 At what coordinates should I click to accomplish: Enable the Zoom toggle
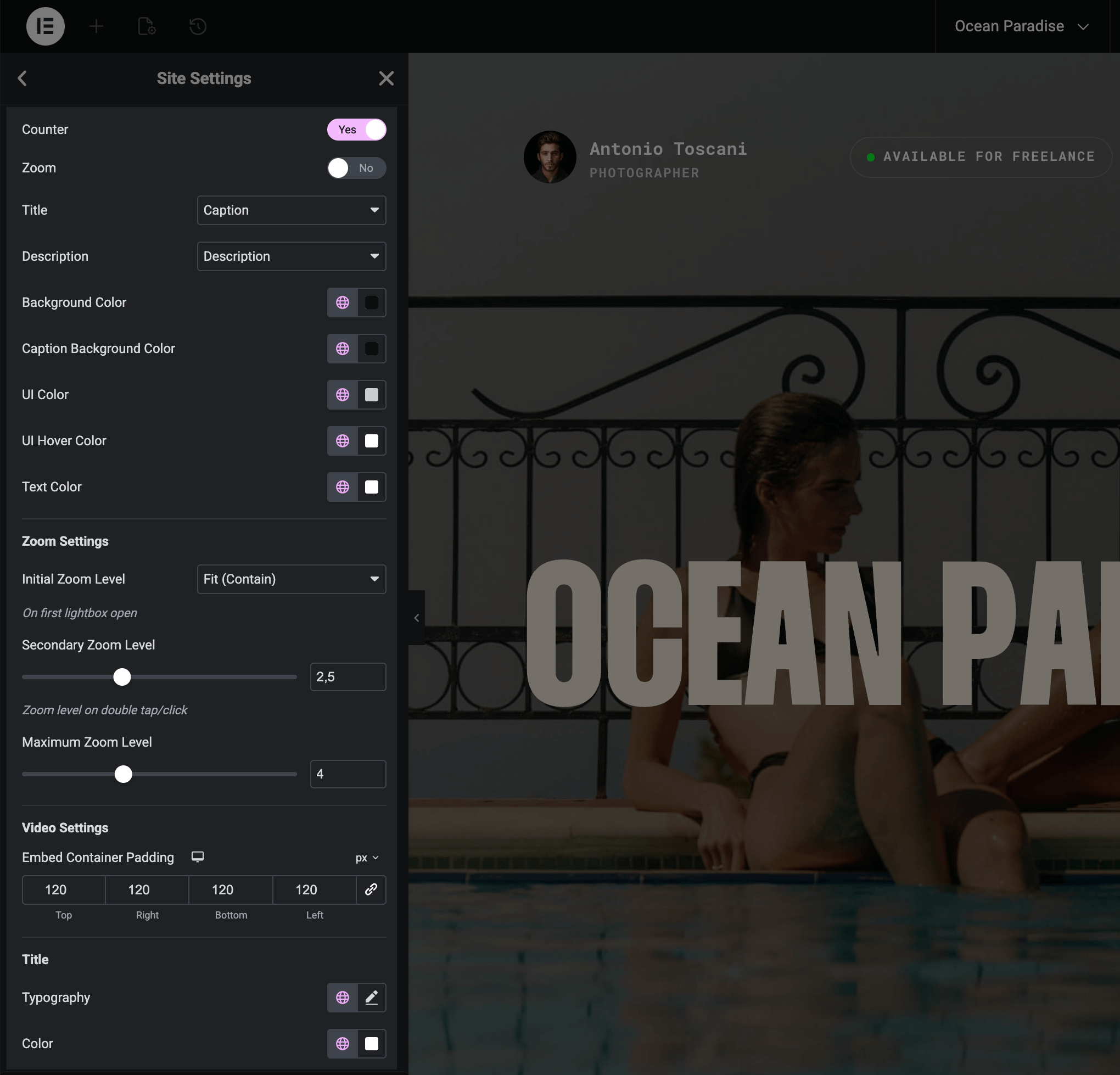(356, 168)
